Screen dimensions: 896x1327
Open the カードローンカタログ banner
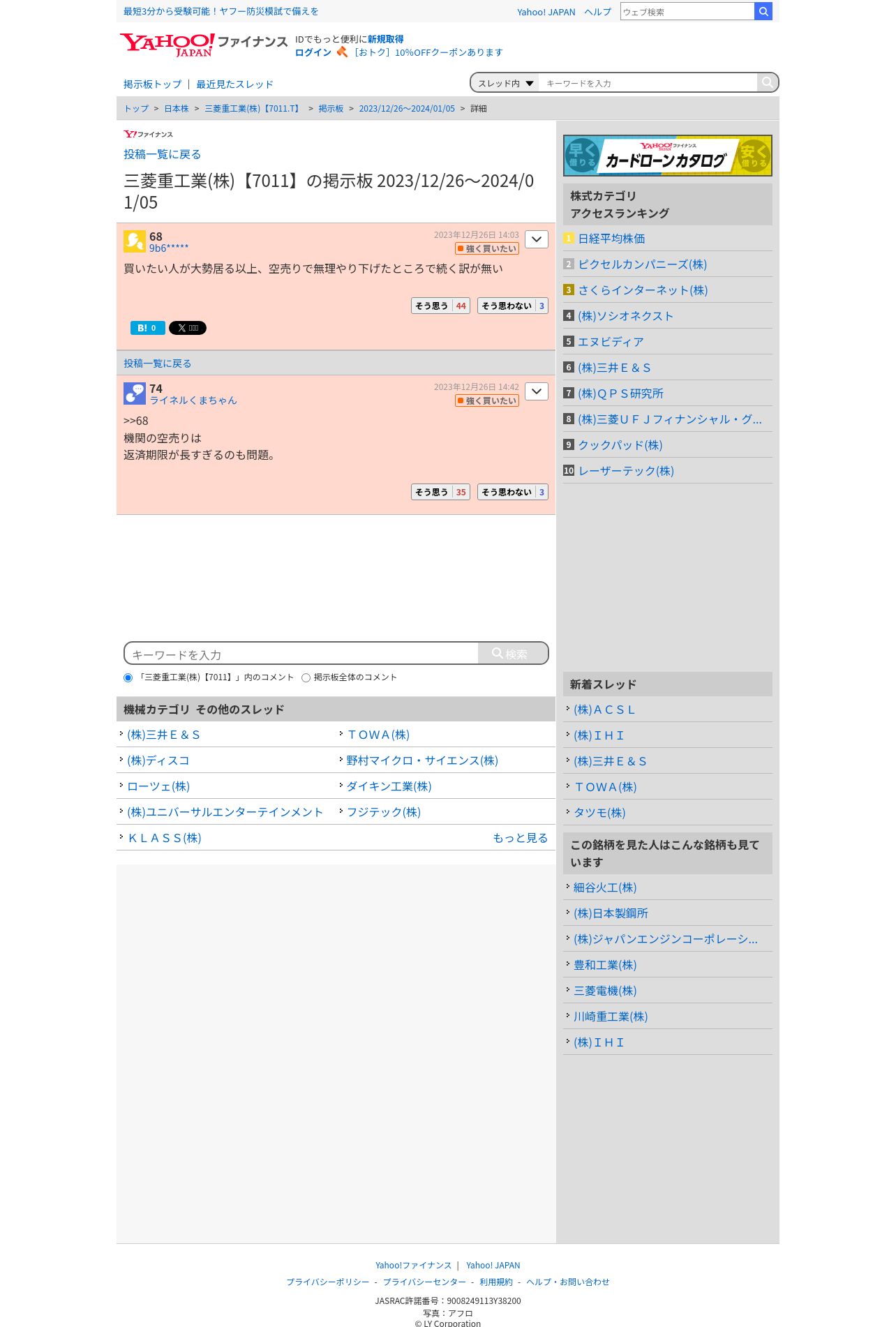pyautogui.click(x=668, y=156)
